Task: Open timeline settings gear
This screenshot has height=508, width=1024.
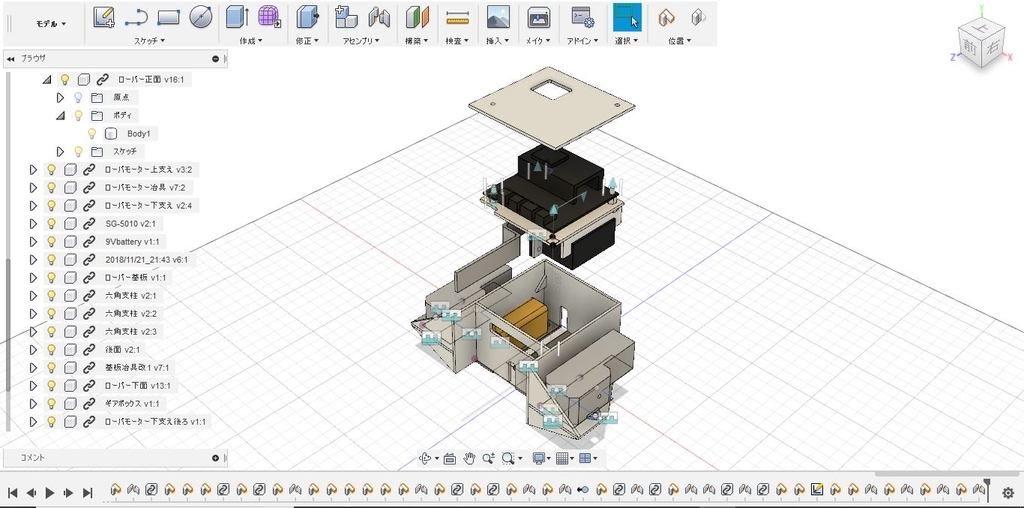Action: [x=1008, y=494]
